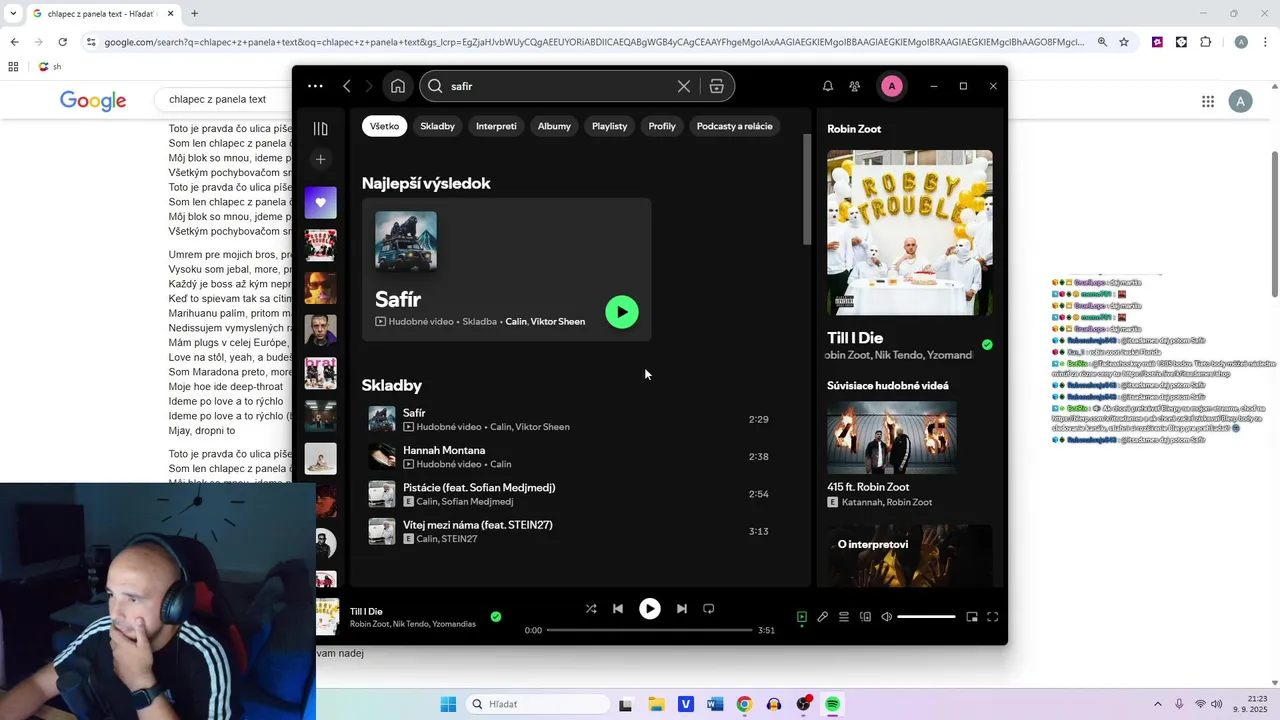Open the play queue
1280x720 pixels.
pyautogui.click(x=844, y=617)
